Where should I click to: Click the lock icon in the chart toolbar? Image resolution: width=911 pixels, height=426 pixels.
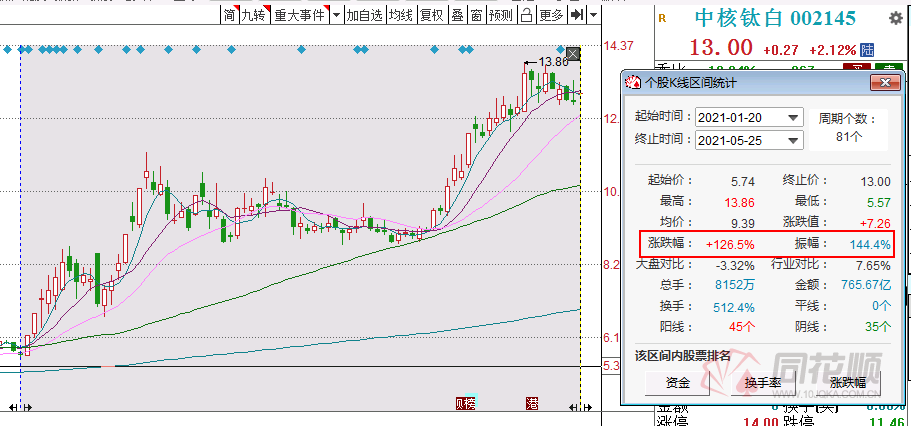coord(528,15)
